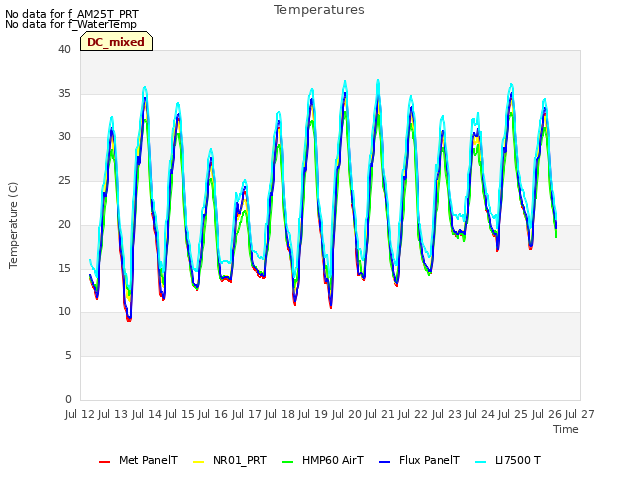Image resolution: width=640 pixels, height=480 pixels.
Task: Click the Jul 21 x-axis tick label
Action: click(x=380, y=414)
